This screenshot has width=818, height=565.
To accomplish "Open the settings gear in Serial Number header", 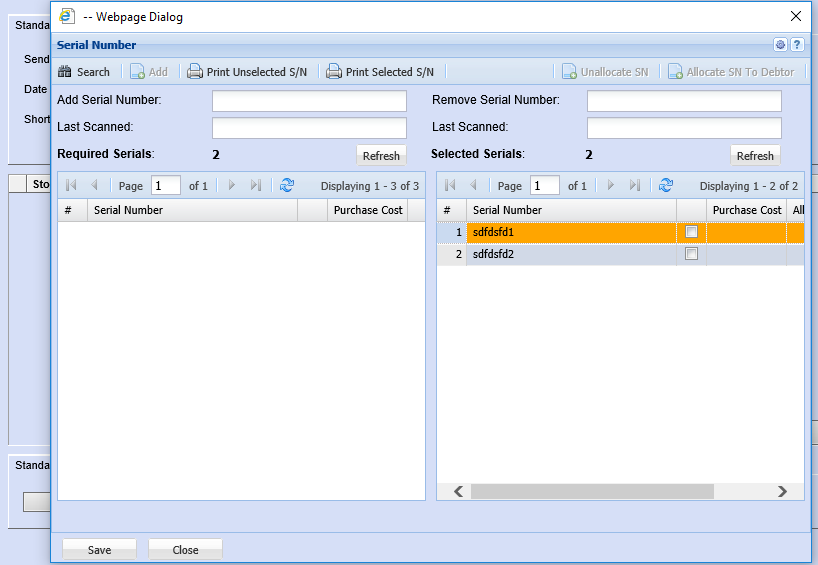I will pos(780,45).
